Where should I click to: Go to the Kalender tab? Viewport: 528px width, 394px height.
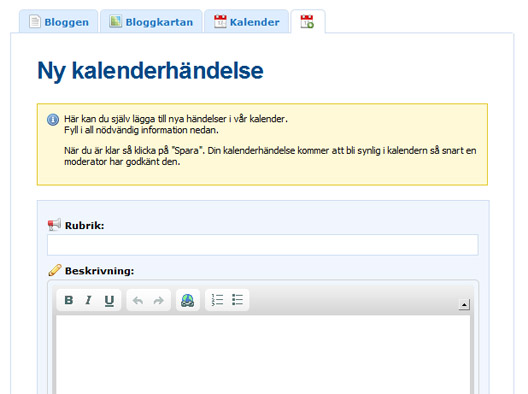click(x=246, y=22)
